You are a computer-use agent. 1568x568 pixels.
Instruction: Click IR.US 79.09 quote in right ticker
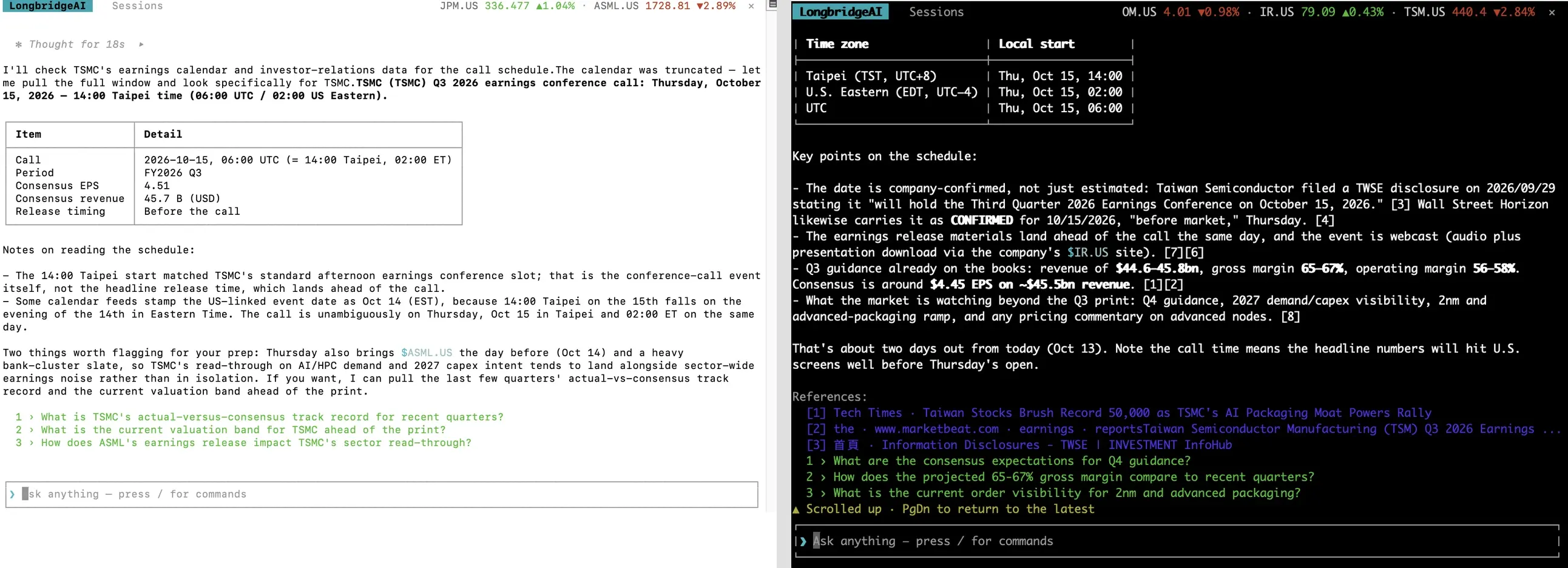tap(1321, 12)
